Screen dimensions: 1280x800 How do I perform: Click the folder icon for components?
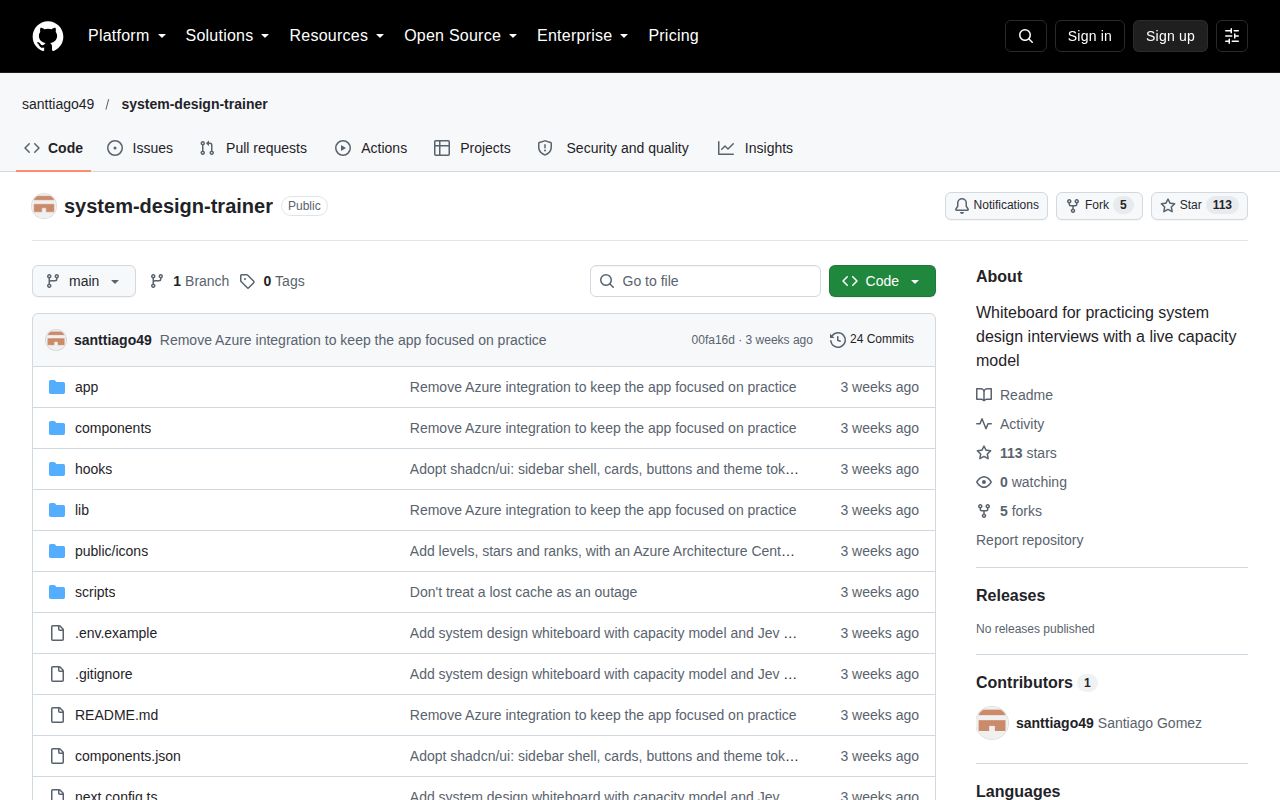[x=57, y=428]
